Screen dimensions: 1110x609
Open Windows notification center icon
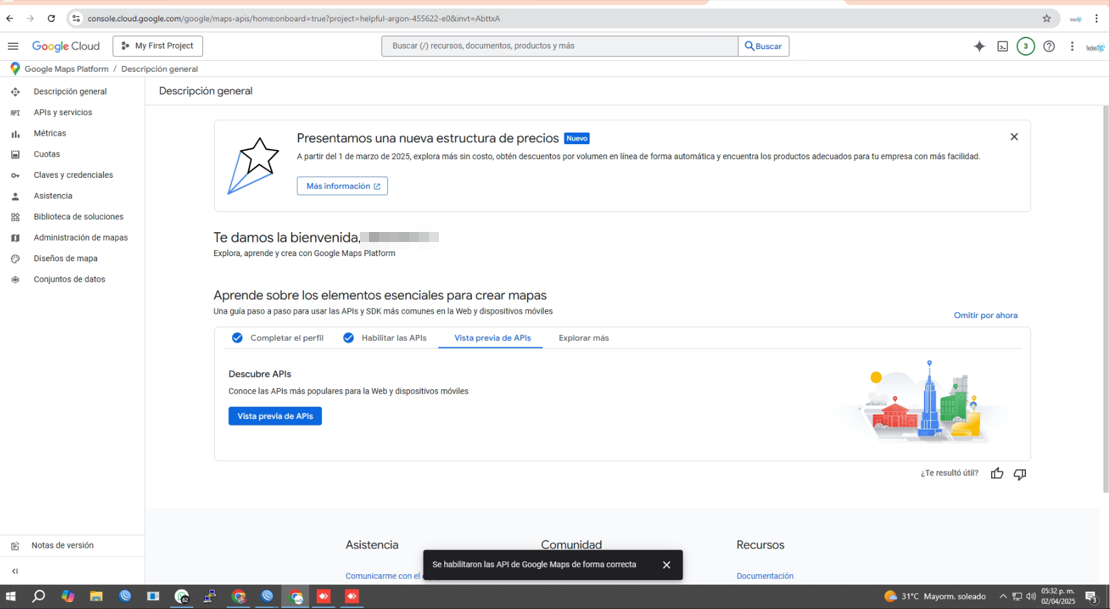[x=1092, y=597]
